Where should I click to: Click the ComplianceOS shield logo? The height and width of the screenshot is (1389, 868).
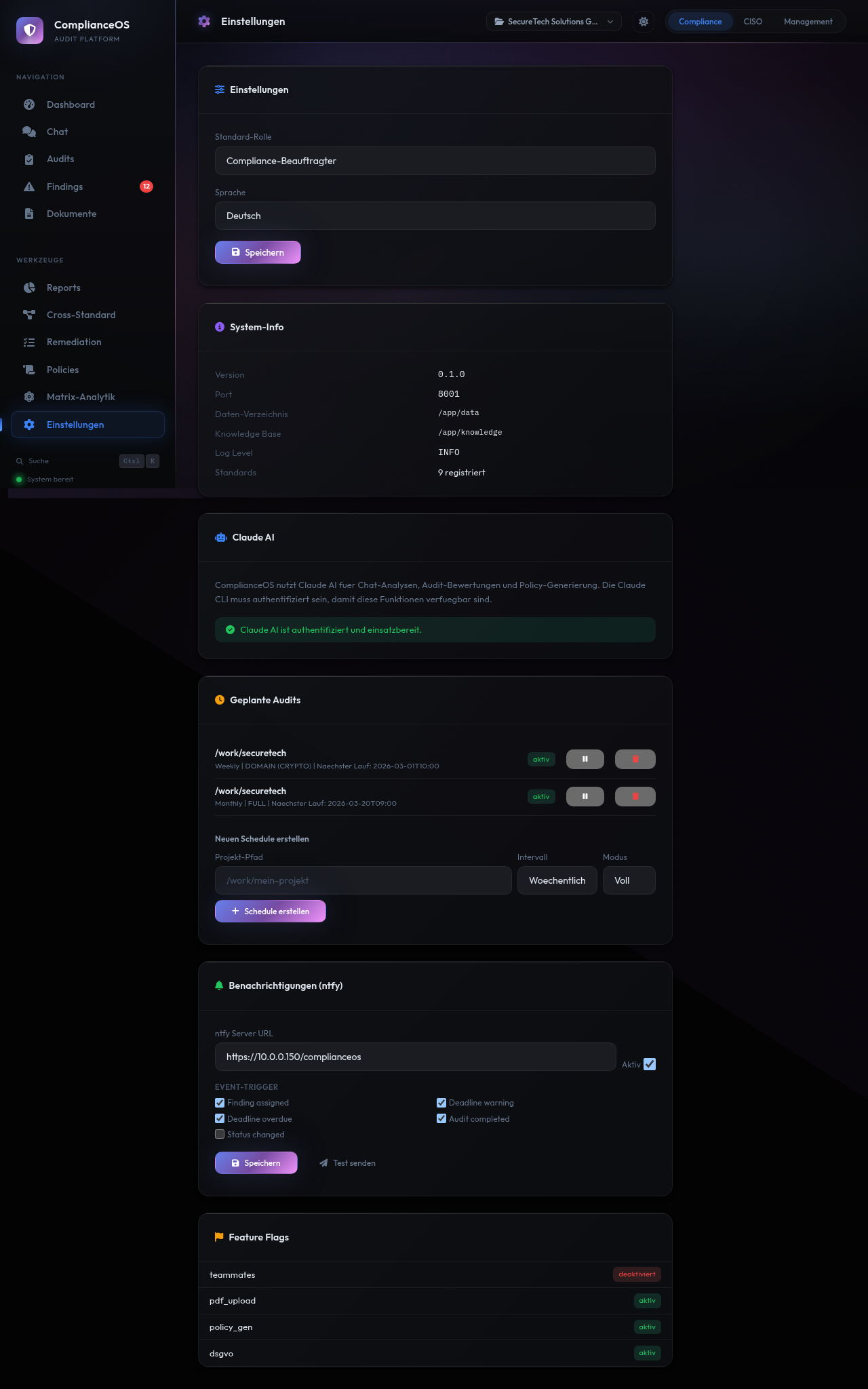pos(30,31)
